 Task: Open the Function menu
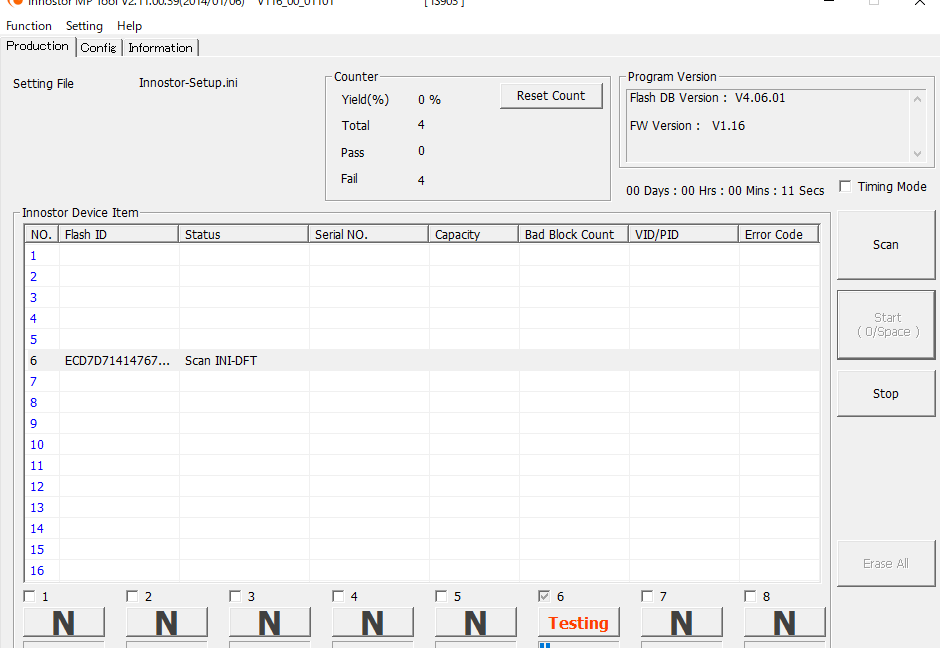29,26
